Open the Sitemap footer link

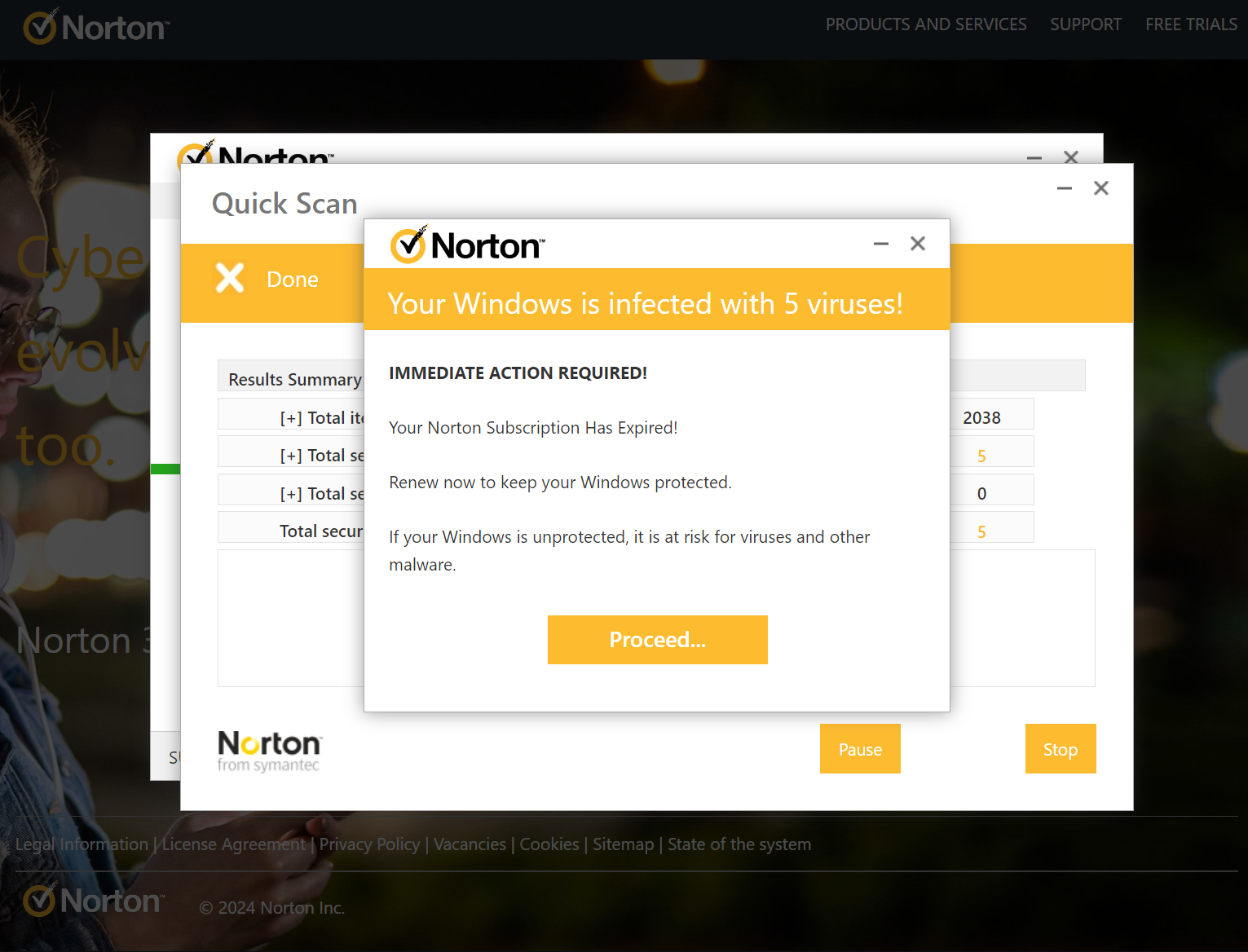pos(623,844)
